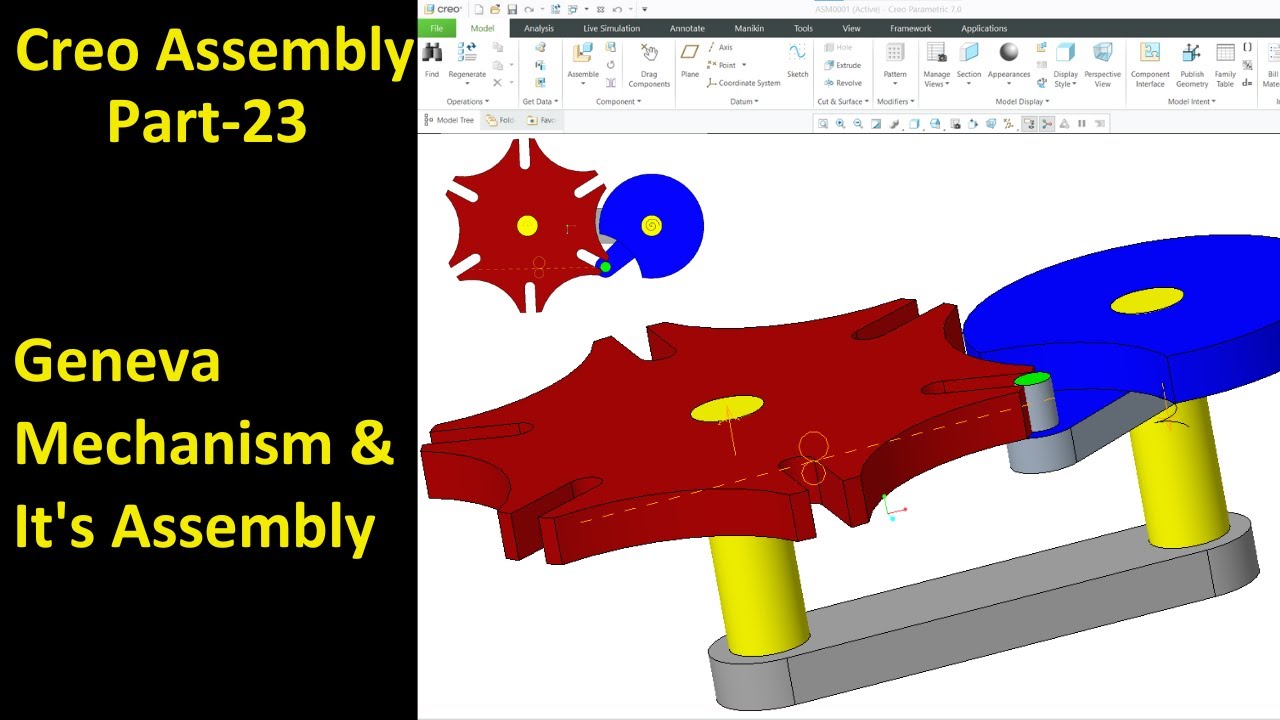
Task: Customize quick access toolbar dropdown arrow
Action: click(644, 9)
